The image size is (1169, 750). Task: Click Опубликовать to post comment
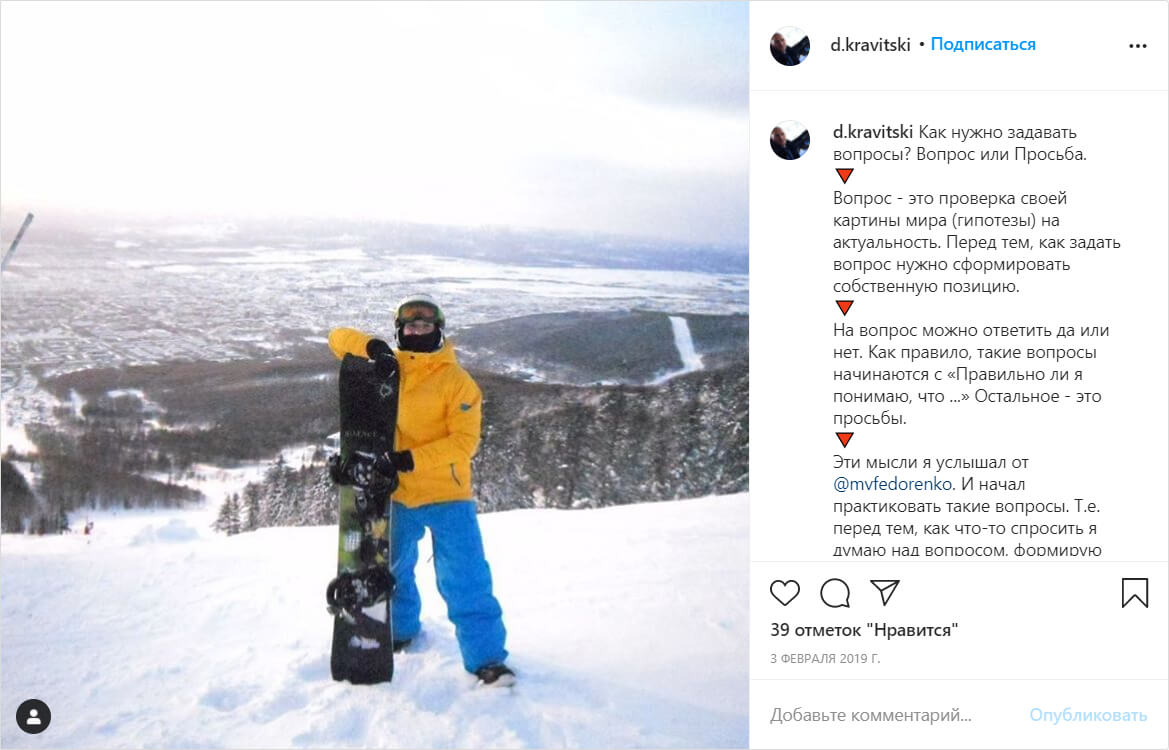1088,715
